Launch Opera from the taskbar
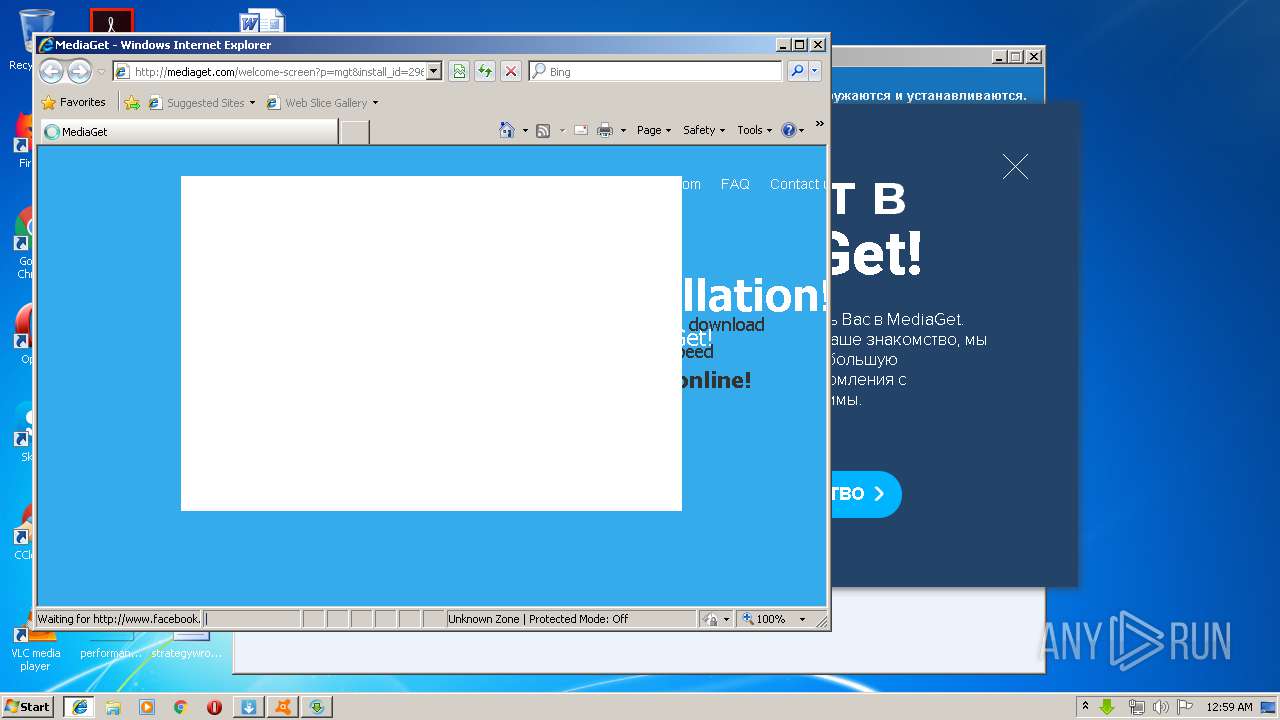This screenshot has width=1280, height=720. pos(214,706)
